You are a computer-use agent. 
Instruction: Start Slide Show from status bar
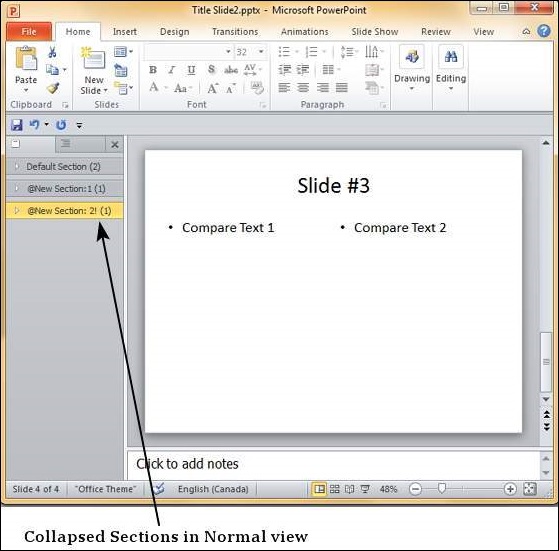(365, 489)
